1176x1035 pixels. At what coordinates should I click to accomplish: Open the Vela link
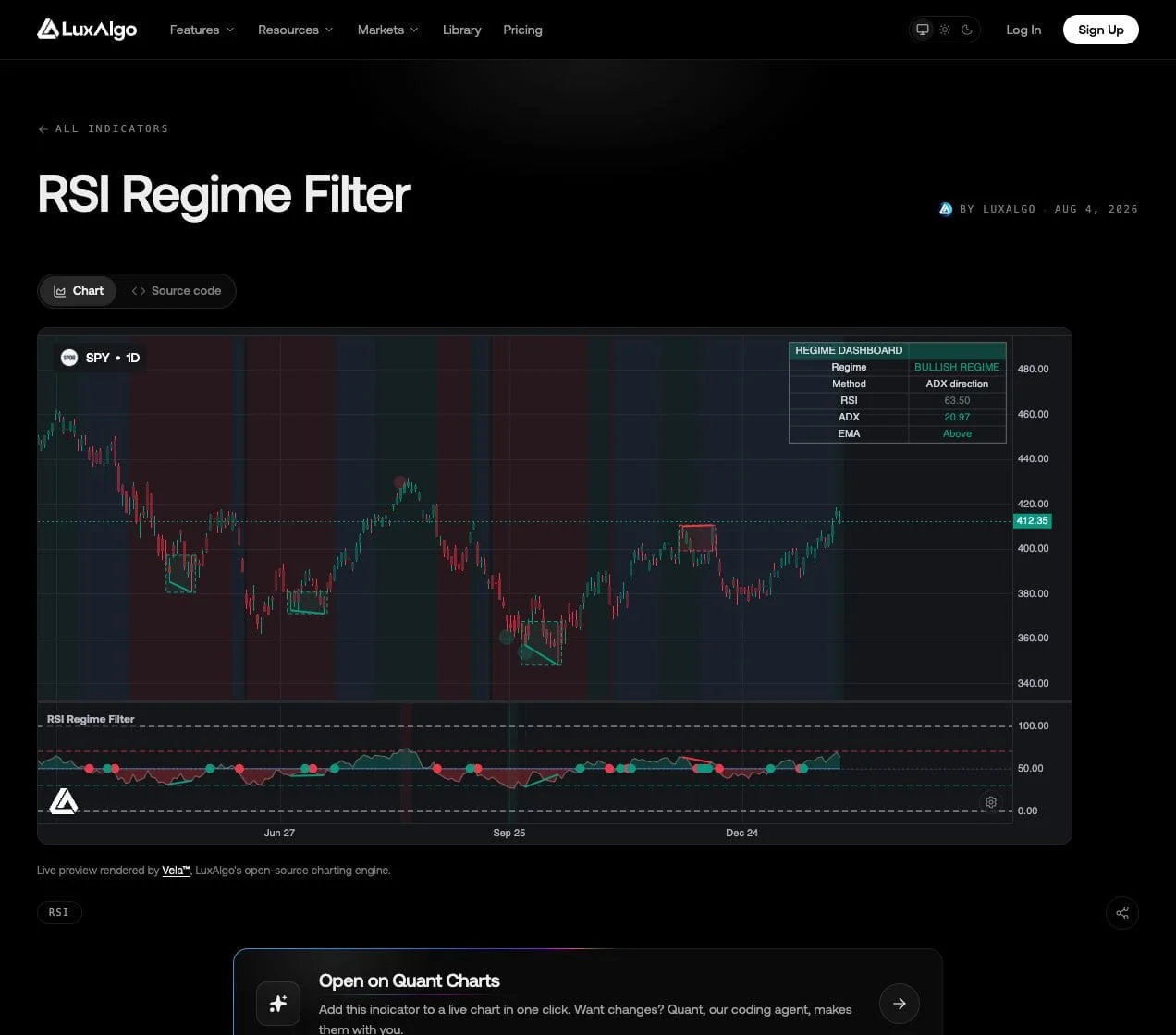[176, 870]
